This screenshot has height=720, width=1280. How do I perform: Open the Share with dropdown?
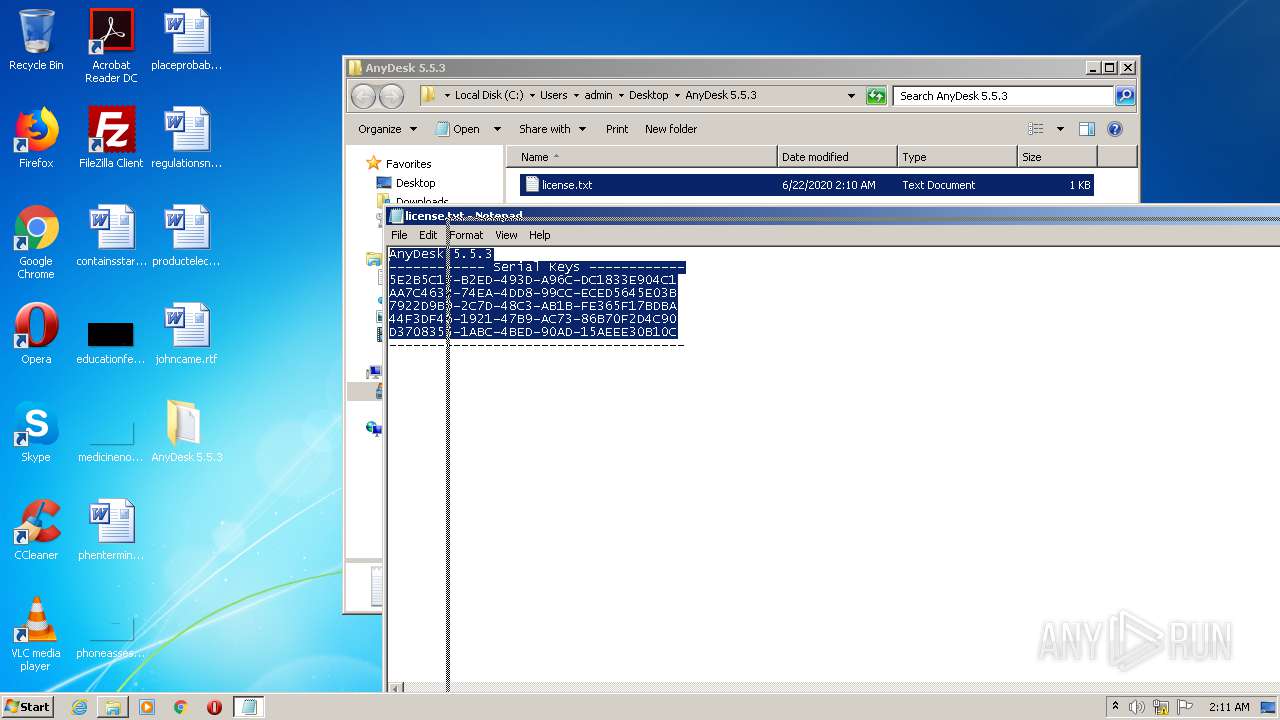[552, 129]
